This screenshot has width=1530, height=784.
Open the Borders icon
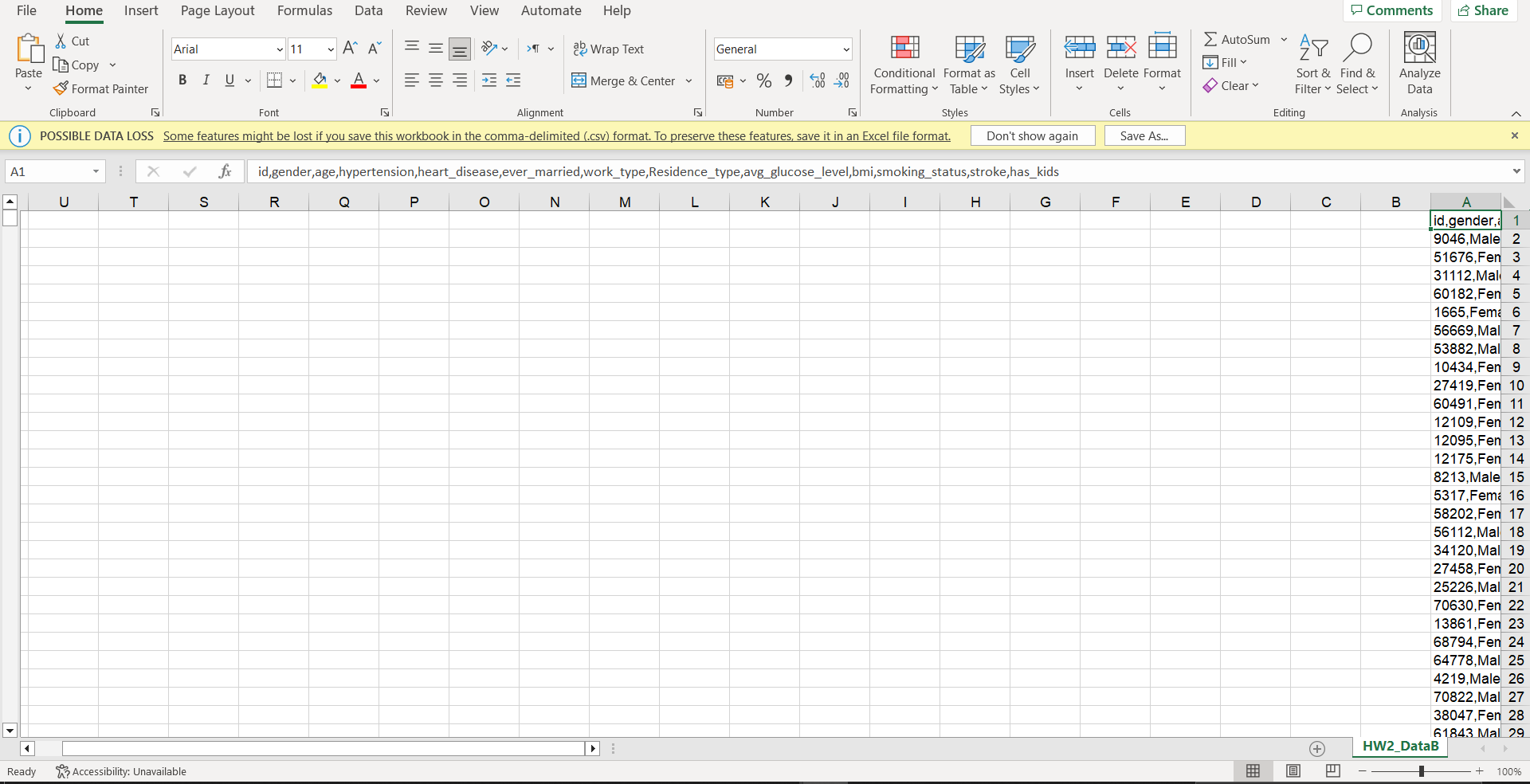(274, 80)
